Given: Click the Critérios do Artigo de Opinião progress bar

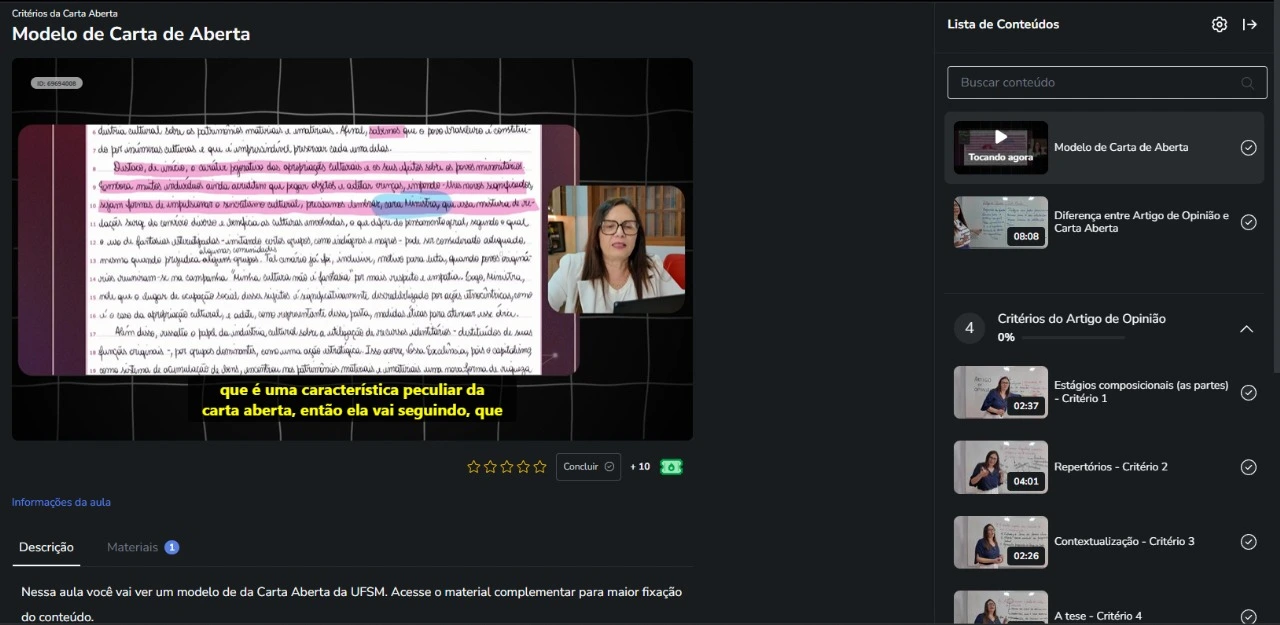Looking at the screenshot, I should (x=1072, y=338).
